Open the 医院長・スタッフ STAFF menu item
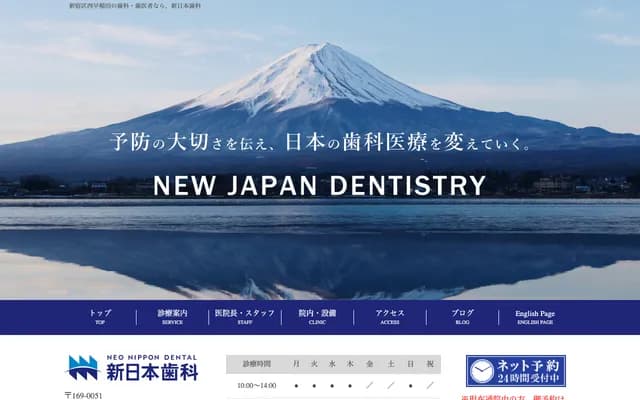This screenshot has height=400, width=640. 245,317
